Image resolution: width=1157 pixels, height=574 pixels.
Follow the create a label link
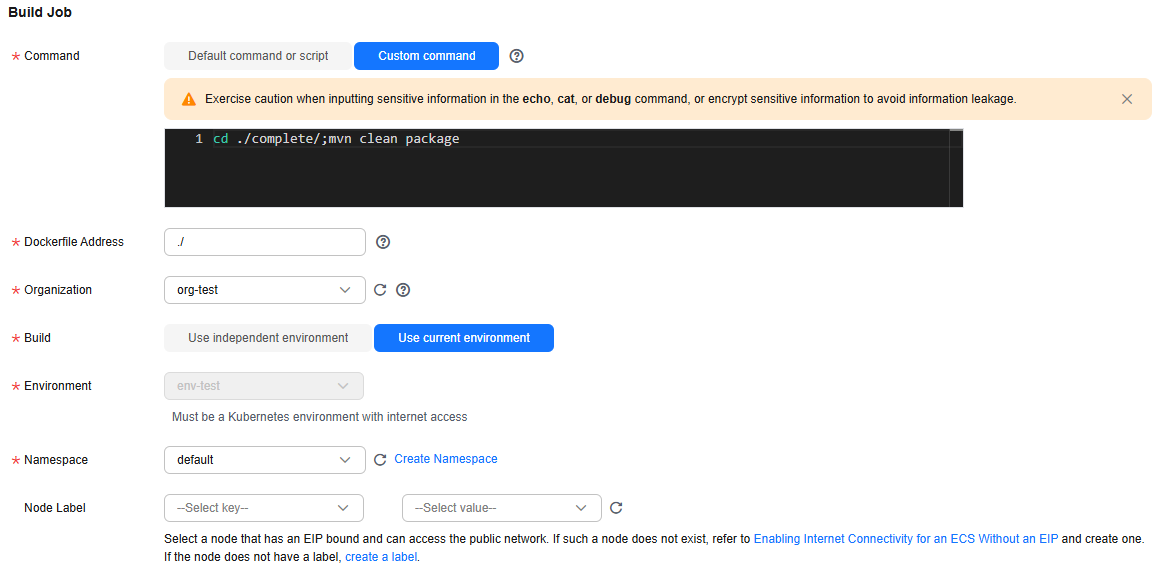click(x=381, y=556)
